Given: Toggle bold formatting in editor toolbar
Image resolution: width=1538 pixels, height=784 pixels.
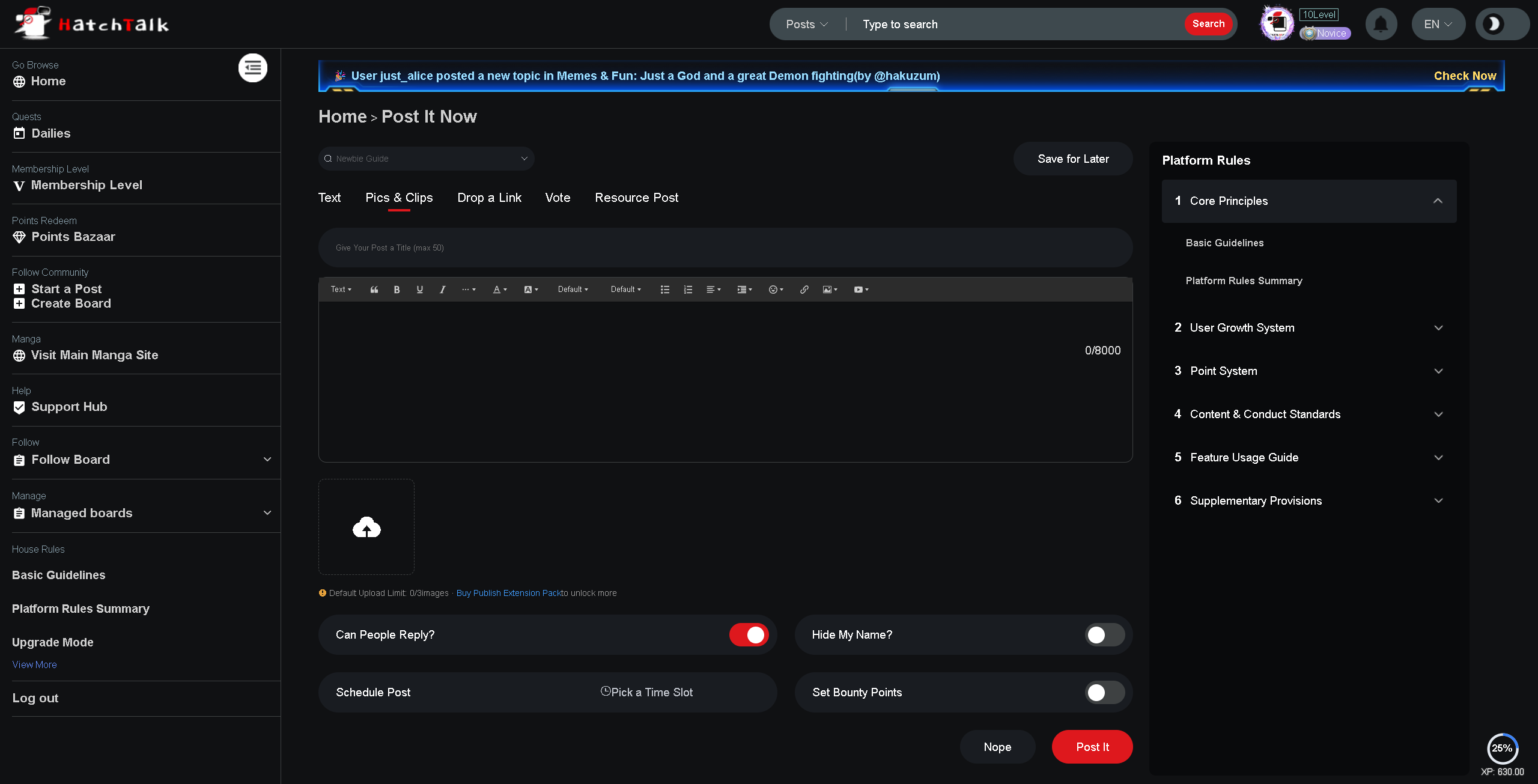Looking at the screenshot, I should click(397, 290).
